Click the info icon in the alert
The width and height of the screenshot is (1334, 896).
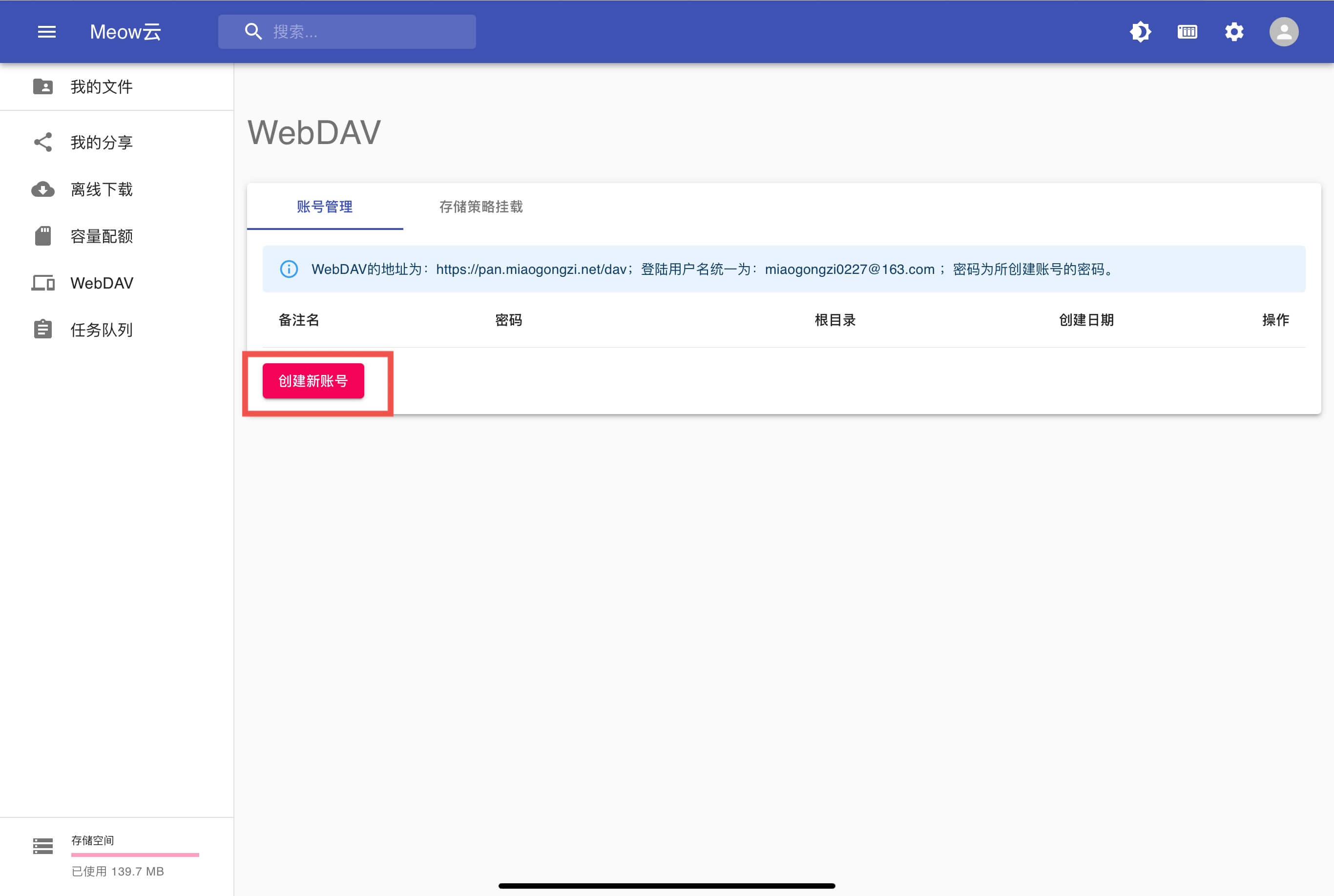289,269
